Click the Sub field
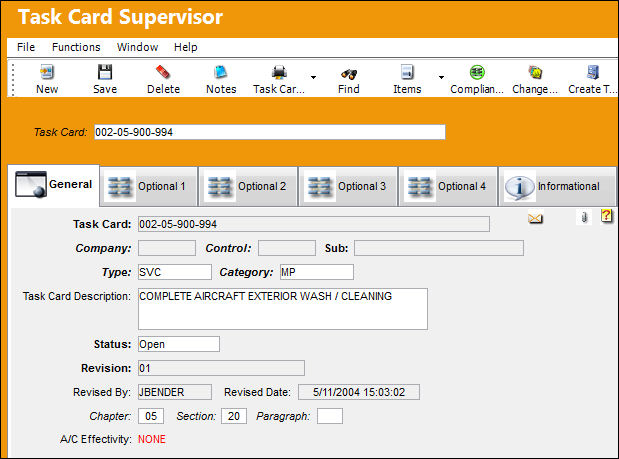Image resolution: width=619 pixels, height=459 pixels. (x=439, y=248)
